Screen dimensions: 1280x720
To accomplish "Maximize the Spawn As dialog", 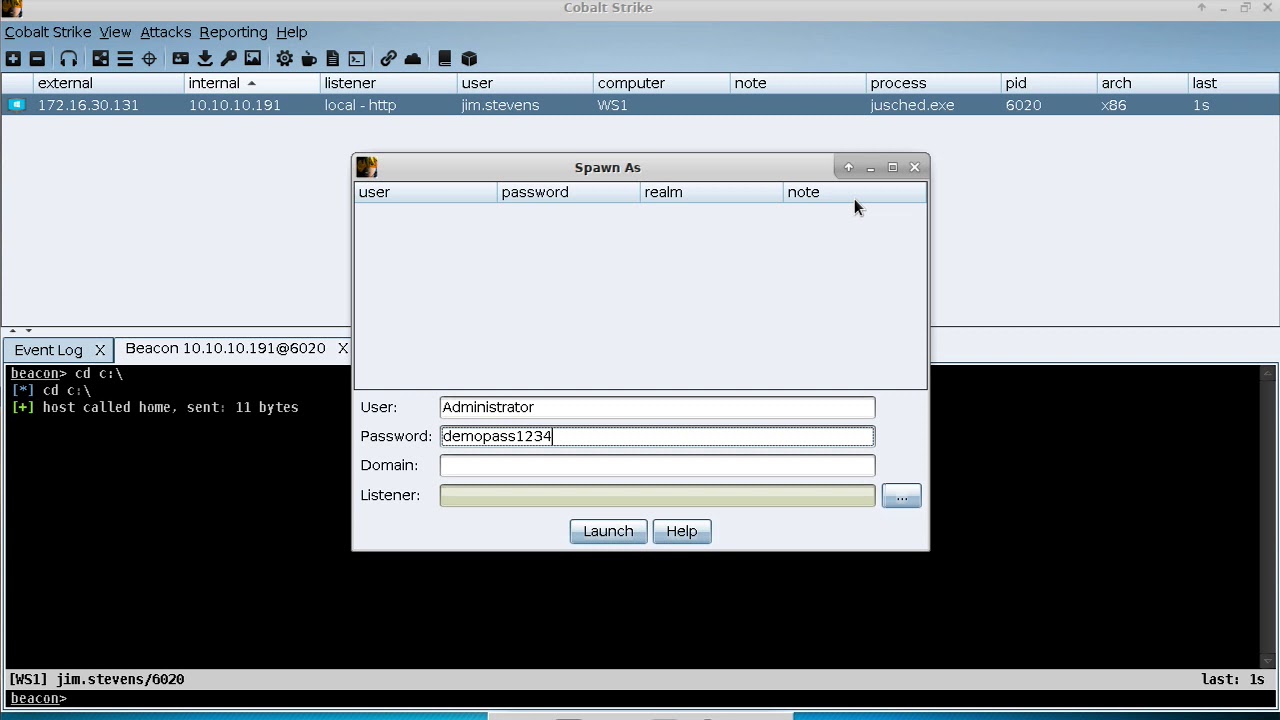I will click(892, 167).
